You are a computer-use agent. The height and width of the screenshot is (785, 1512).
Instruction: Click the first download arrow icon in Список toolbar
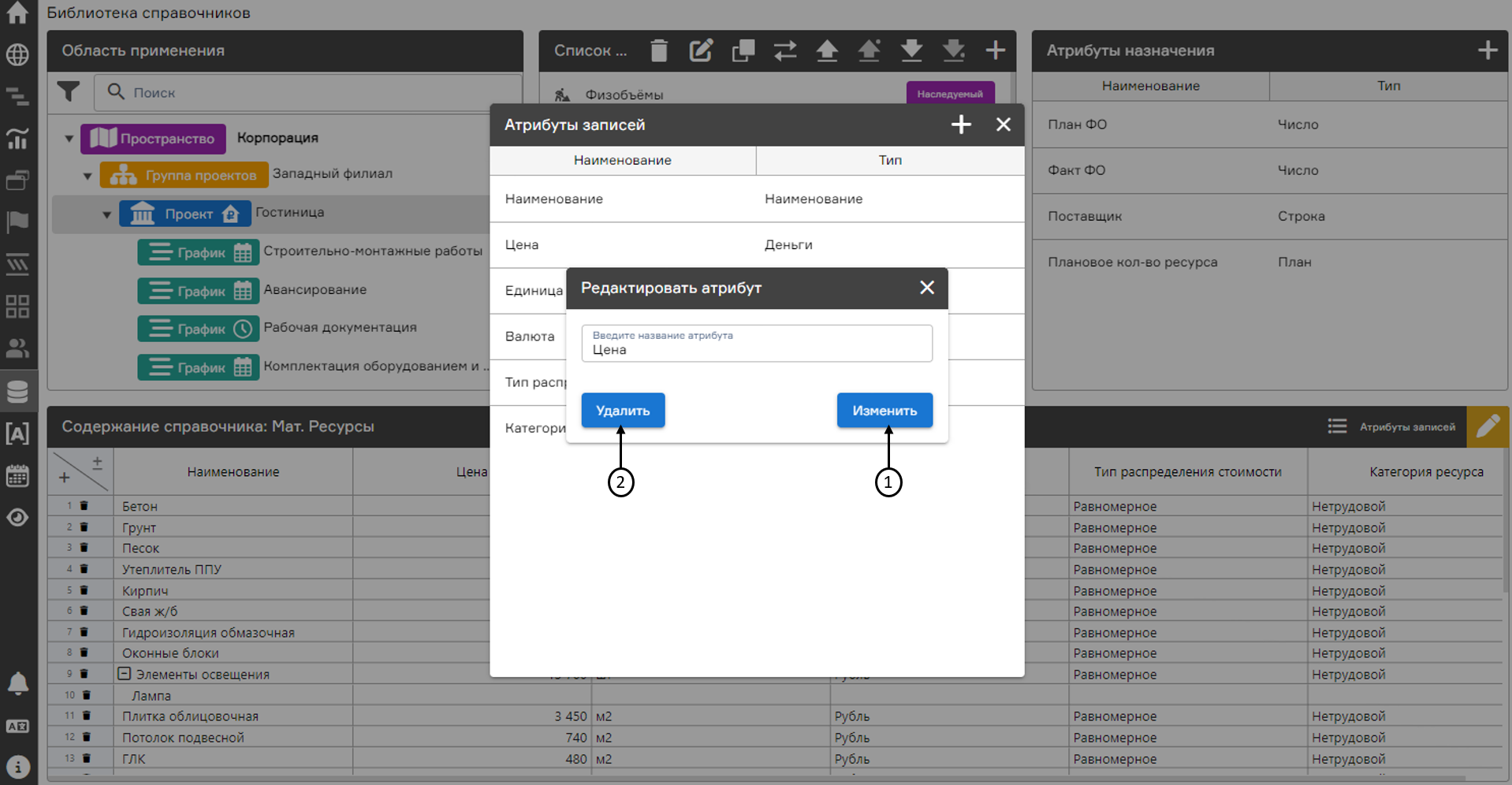click(x=911, y=50)
